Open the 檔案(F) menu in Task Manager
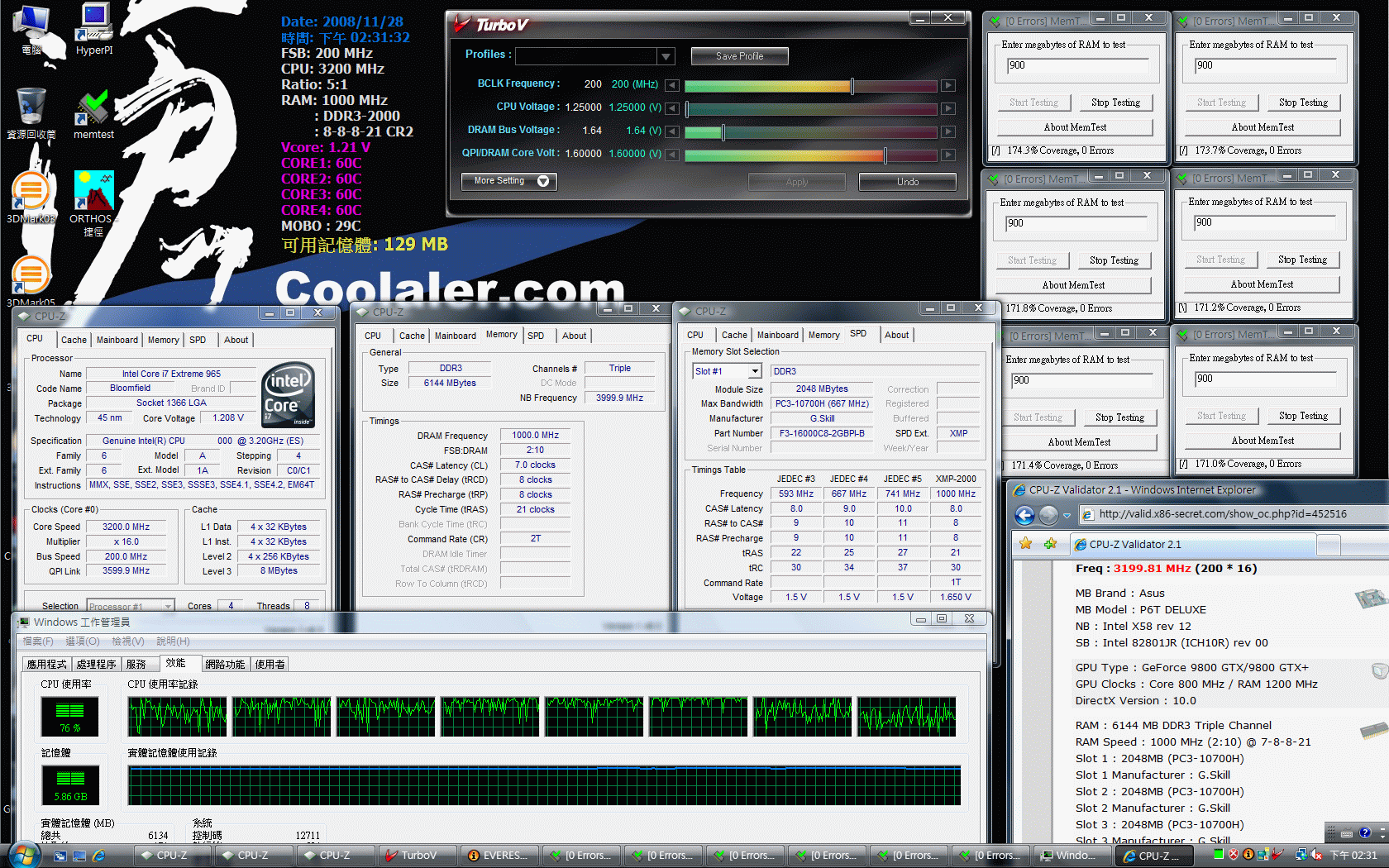This screenshot has height=868, width=1389. pyautogui.click(x=38, y=641)
